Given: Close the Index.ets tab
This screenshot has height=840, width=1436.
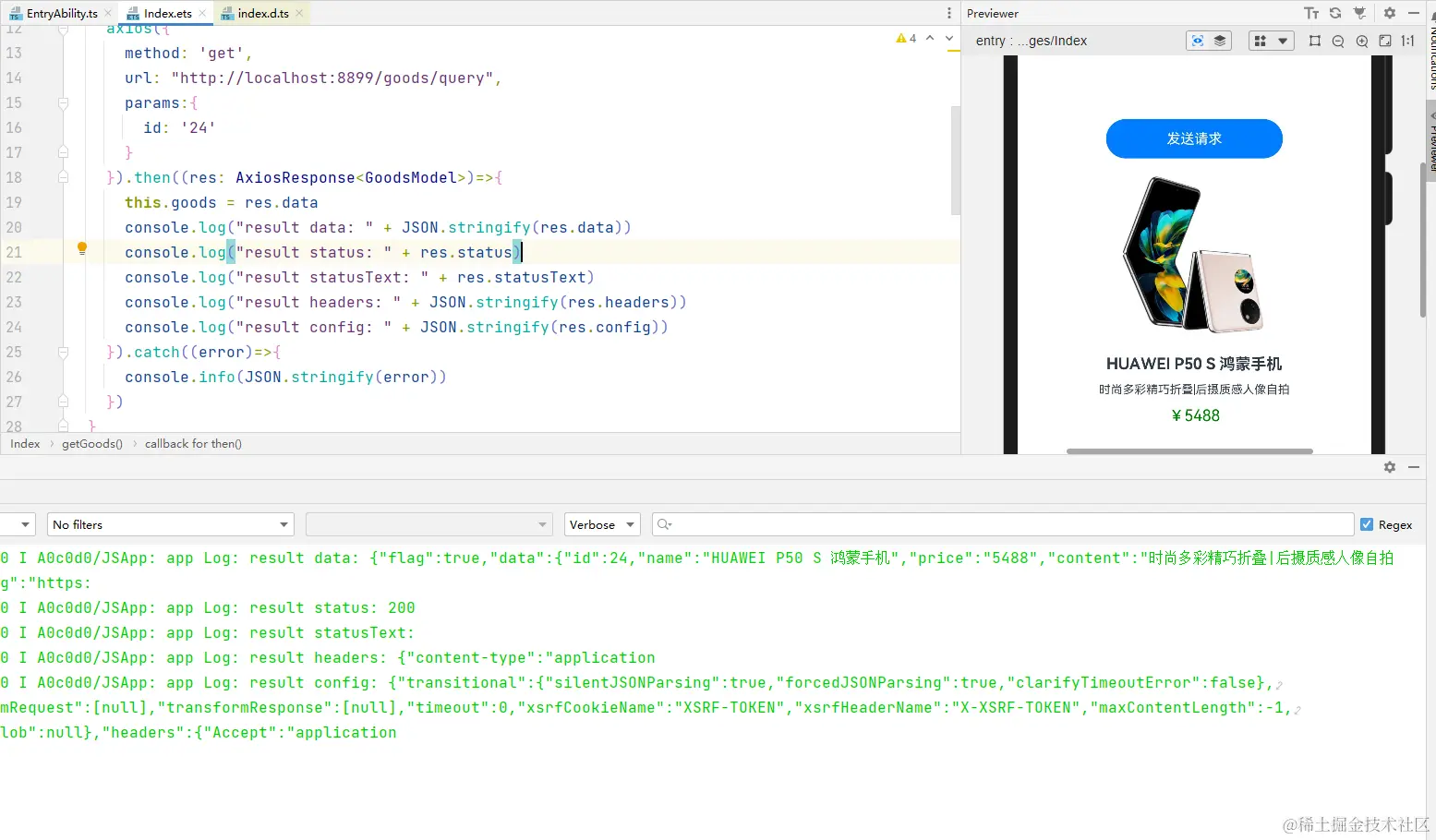Looking at the screenshot, I should point(202,14).
